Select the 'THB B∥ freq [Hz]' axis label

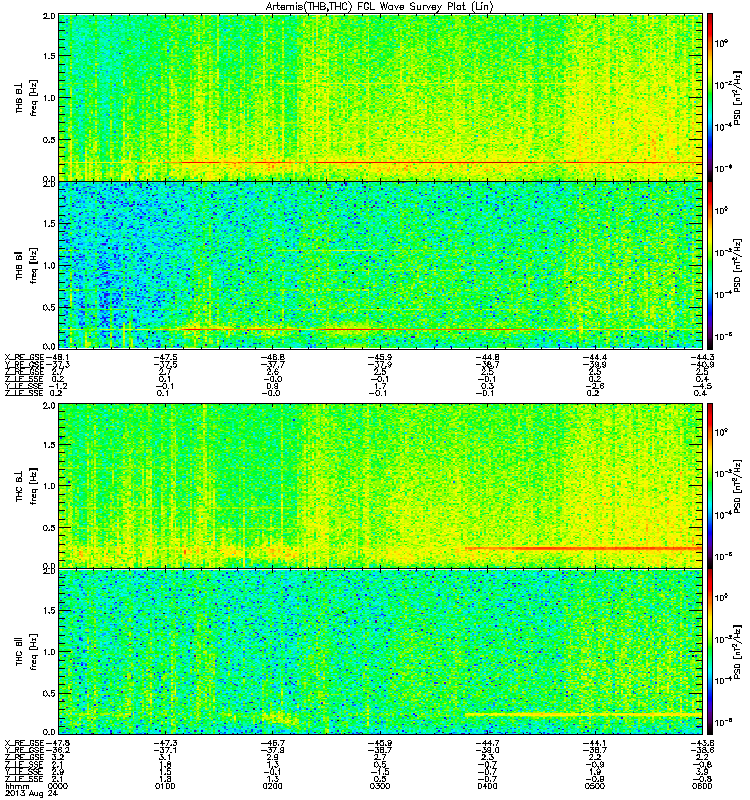pyautogui.click(x=26, y=265)
